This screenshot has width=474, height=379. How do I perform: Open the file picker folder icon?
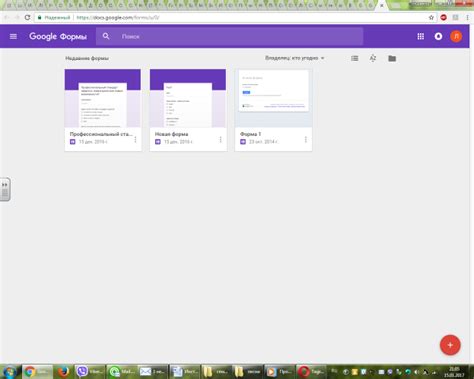click(x=392, y=58)
